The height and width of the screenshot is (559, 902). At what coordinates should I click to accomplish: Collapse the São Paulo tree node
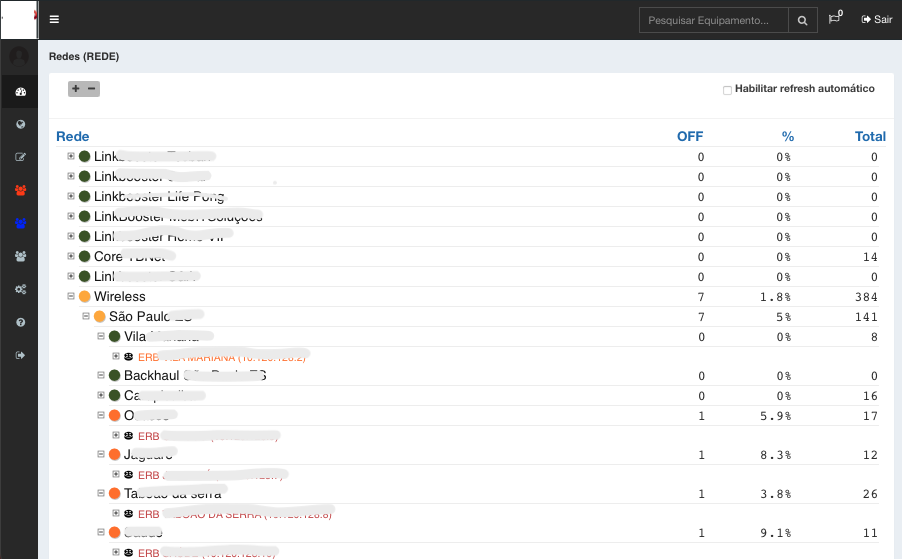pos(86,316)
